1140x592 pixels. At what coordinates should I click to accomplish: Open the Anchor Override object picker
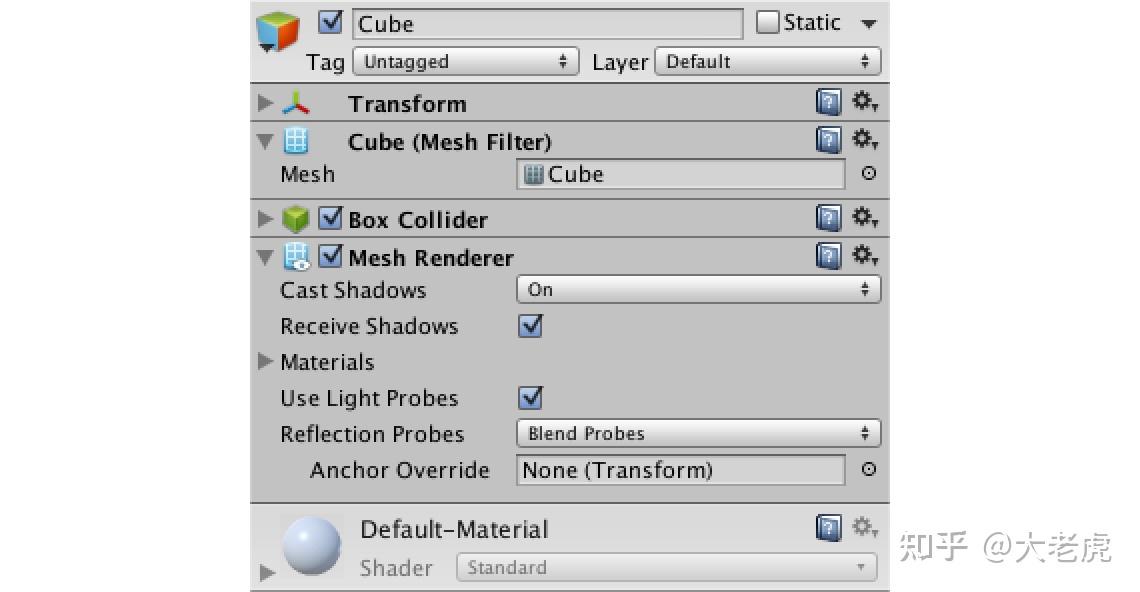868,470
